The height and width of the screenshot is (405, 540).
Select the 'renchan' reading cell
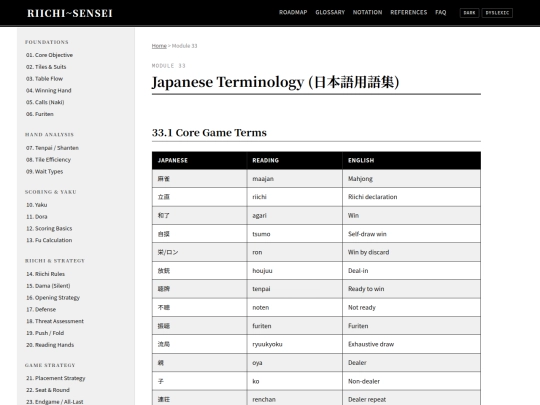coord(295,398)
